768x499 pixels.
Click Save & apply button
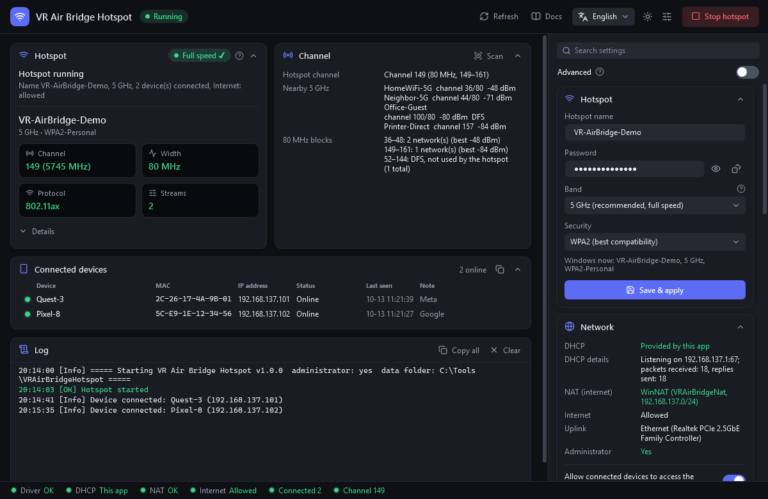[x=654, y=290]
